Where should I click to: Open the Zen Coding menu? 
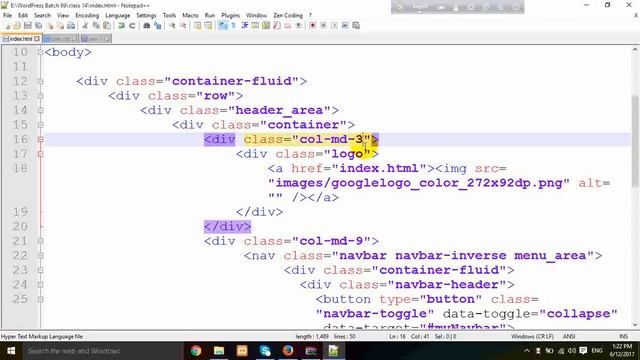pyautogui.click(x=288, y=15)
